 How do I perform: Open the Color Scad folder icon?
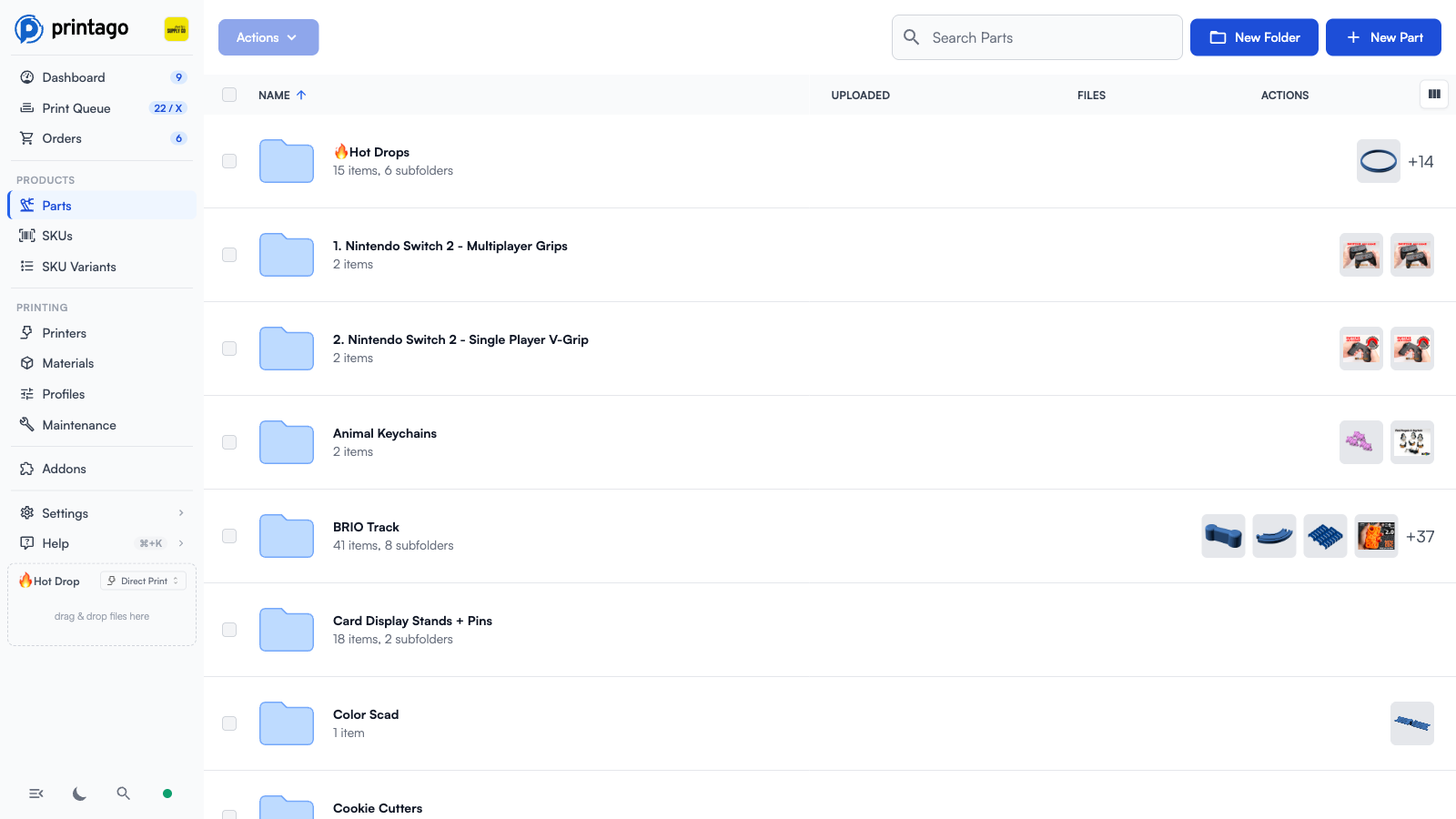(287, 723)
